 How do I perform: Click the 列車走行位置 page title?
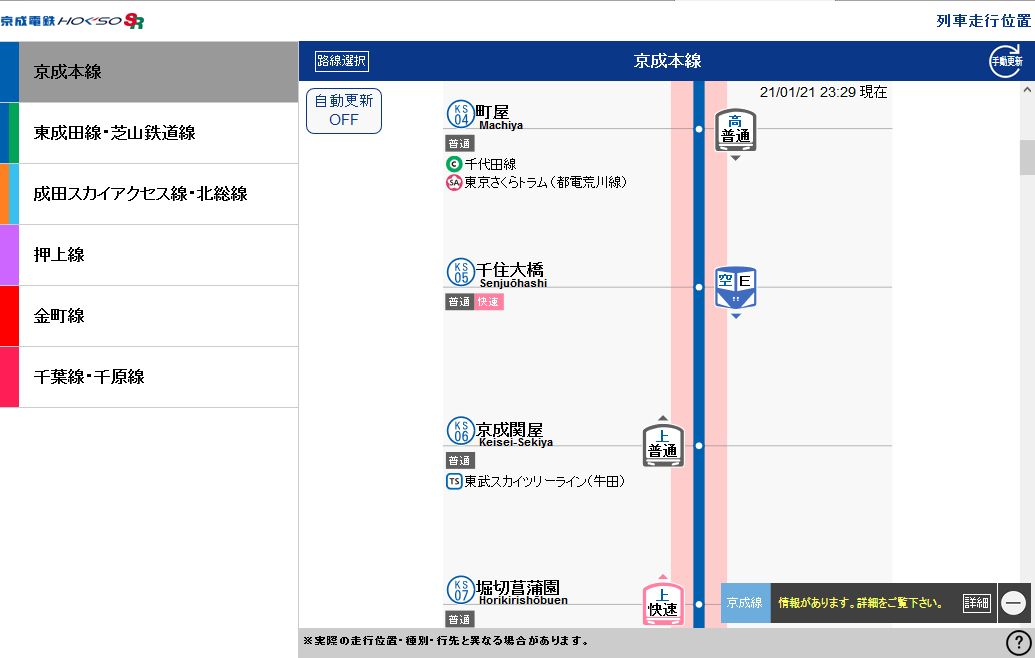(x=984, y=21)
